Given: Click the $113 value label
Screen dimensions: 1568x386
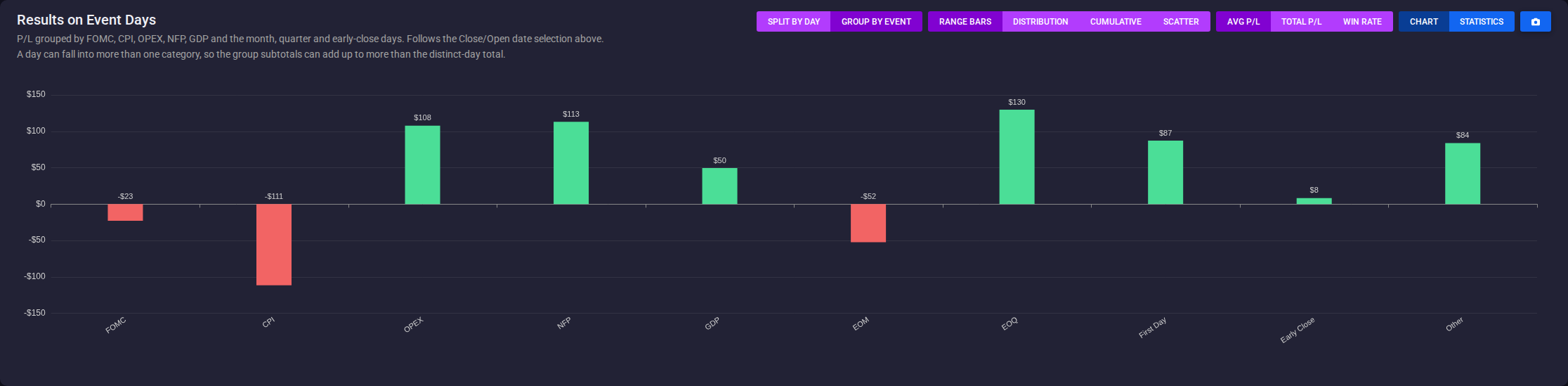Looking at the screenshot, I should [x=571, y=114].
